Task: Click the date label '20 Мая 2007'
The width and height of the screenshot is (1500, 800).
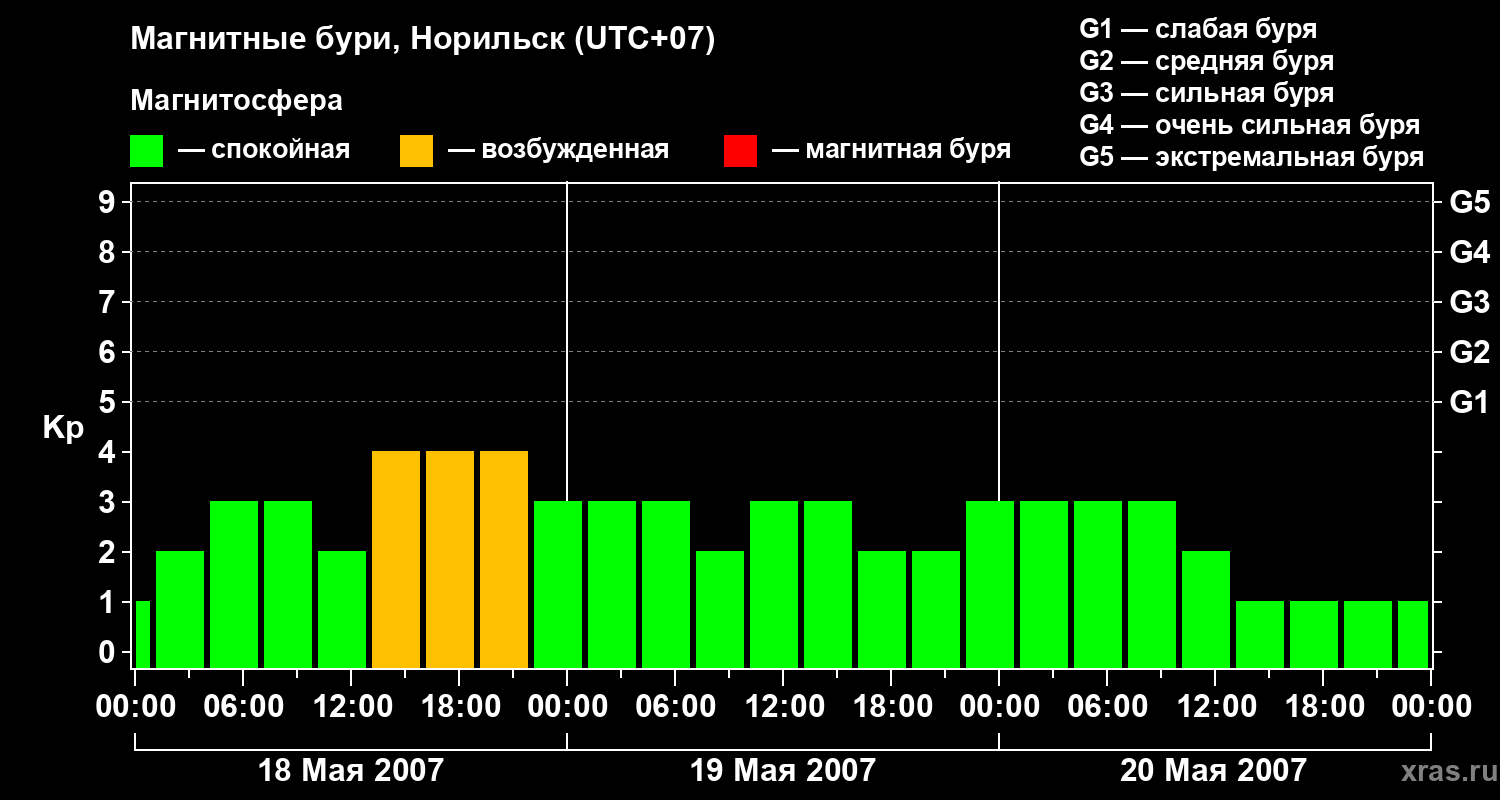Action: [1213, 770]
